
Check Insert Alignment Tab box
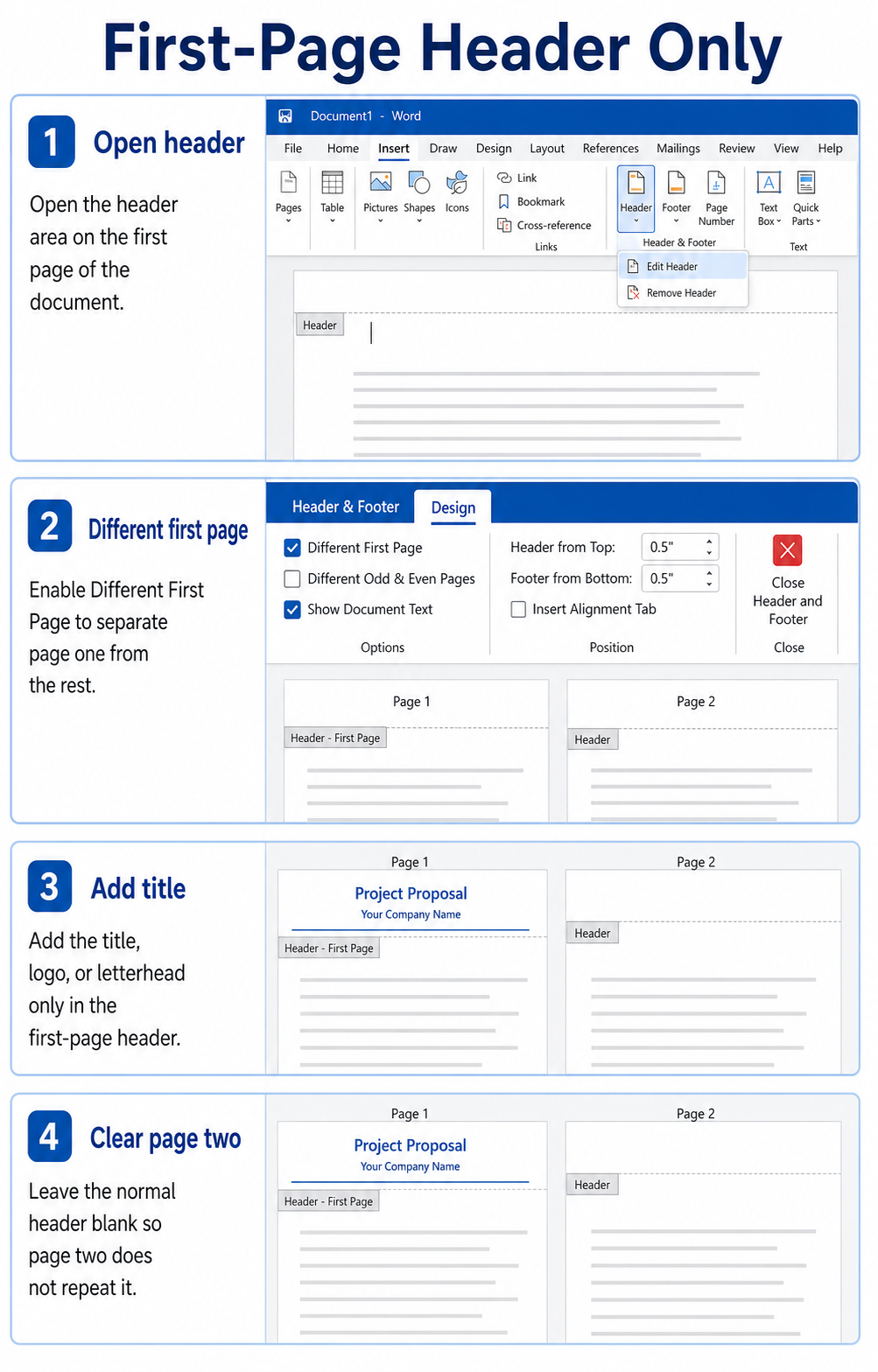(x=518, y=609)
